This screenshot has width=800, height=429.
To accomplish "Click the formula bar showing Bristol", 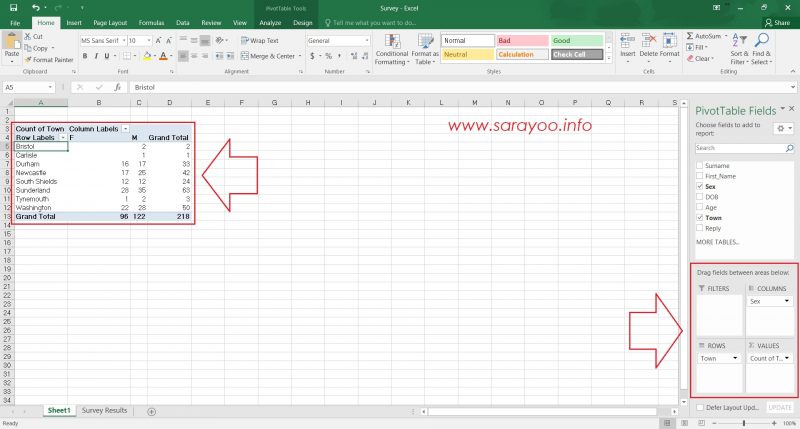I will [x=462, y=87].
